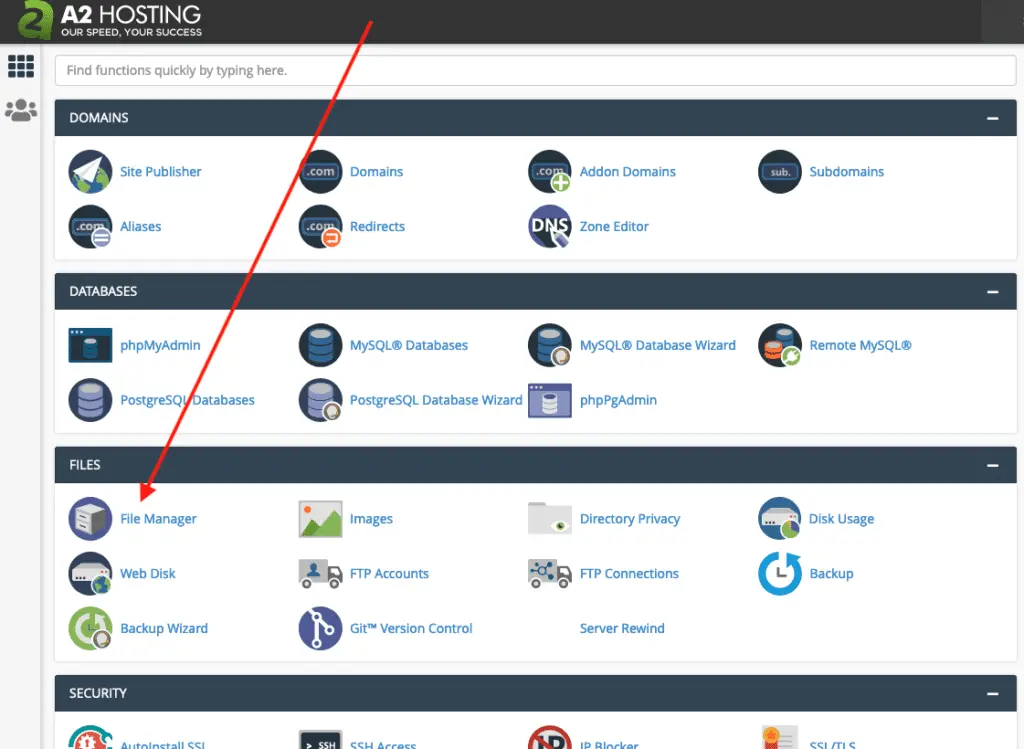
Task: Click the Aliases link
Action: [140, 227]
